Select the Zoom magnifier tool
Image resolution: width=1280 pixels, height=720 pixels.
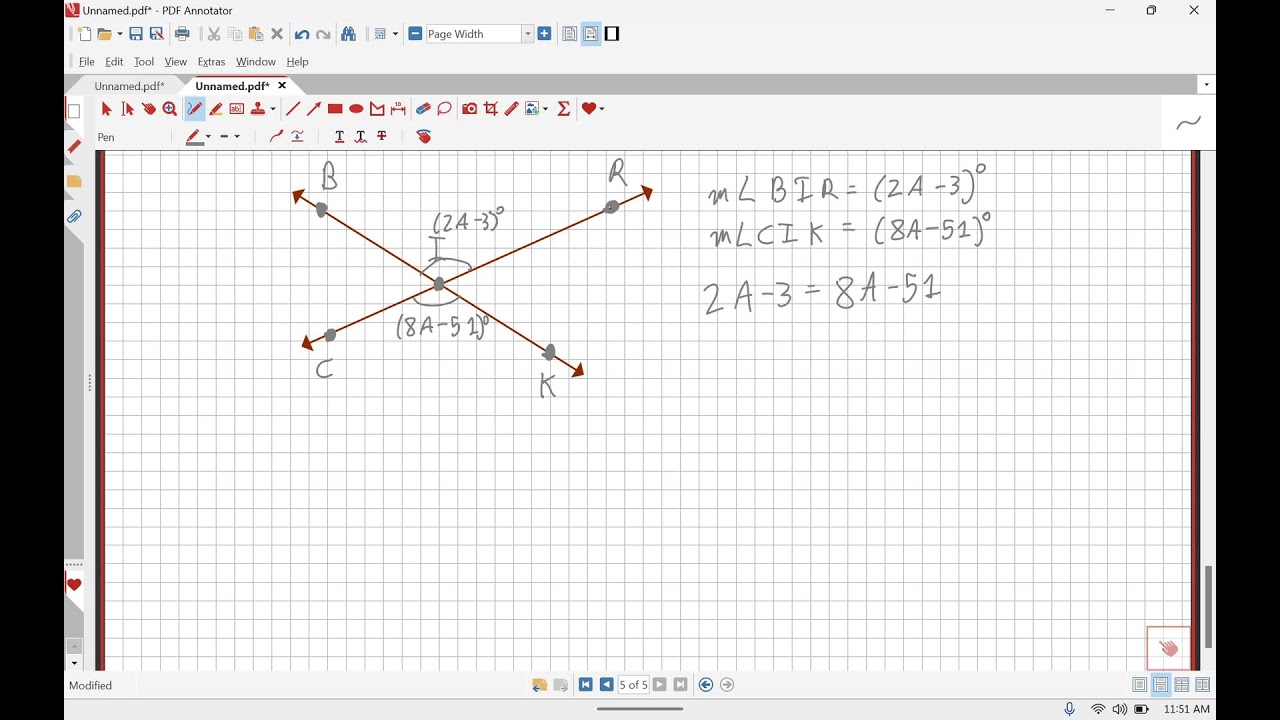(169, 109)
